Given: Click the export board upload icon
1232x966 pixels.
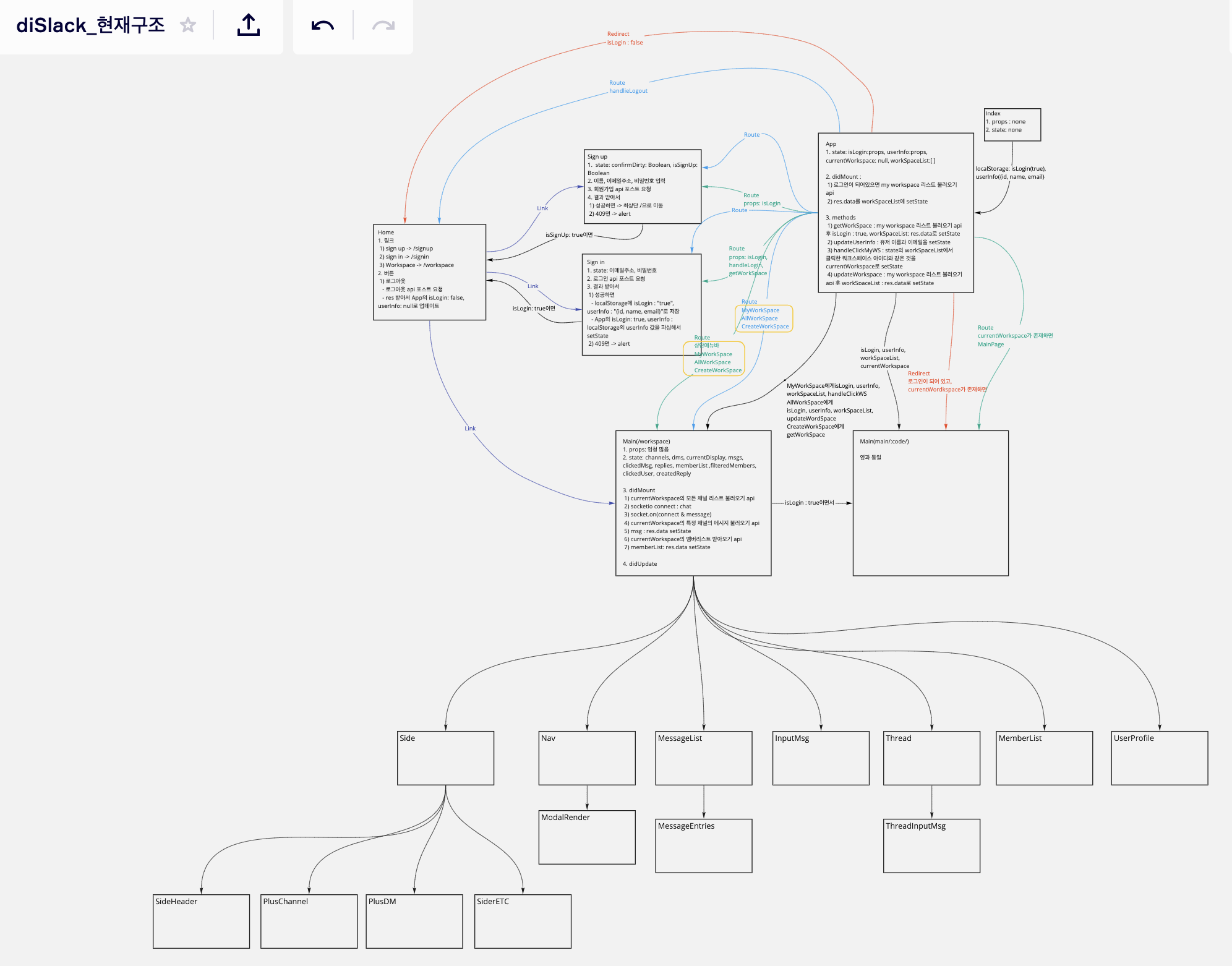Looking at the screenshot, I should [249, 25].
